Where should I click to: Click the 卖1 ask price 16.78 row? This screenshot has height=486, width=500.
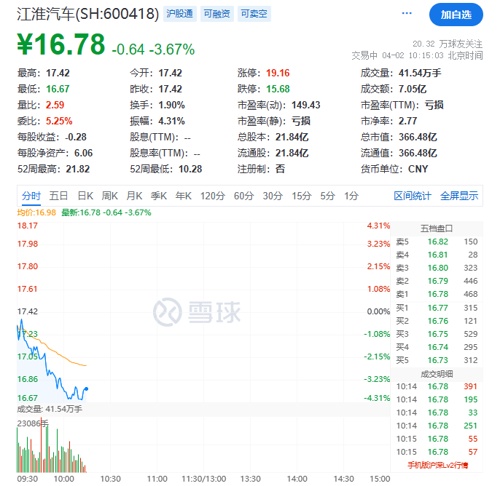click(x=437, y=294)
